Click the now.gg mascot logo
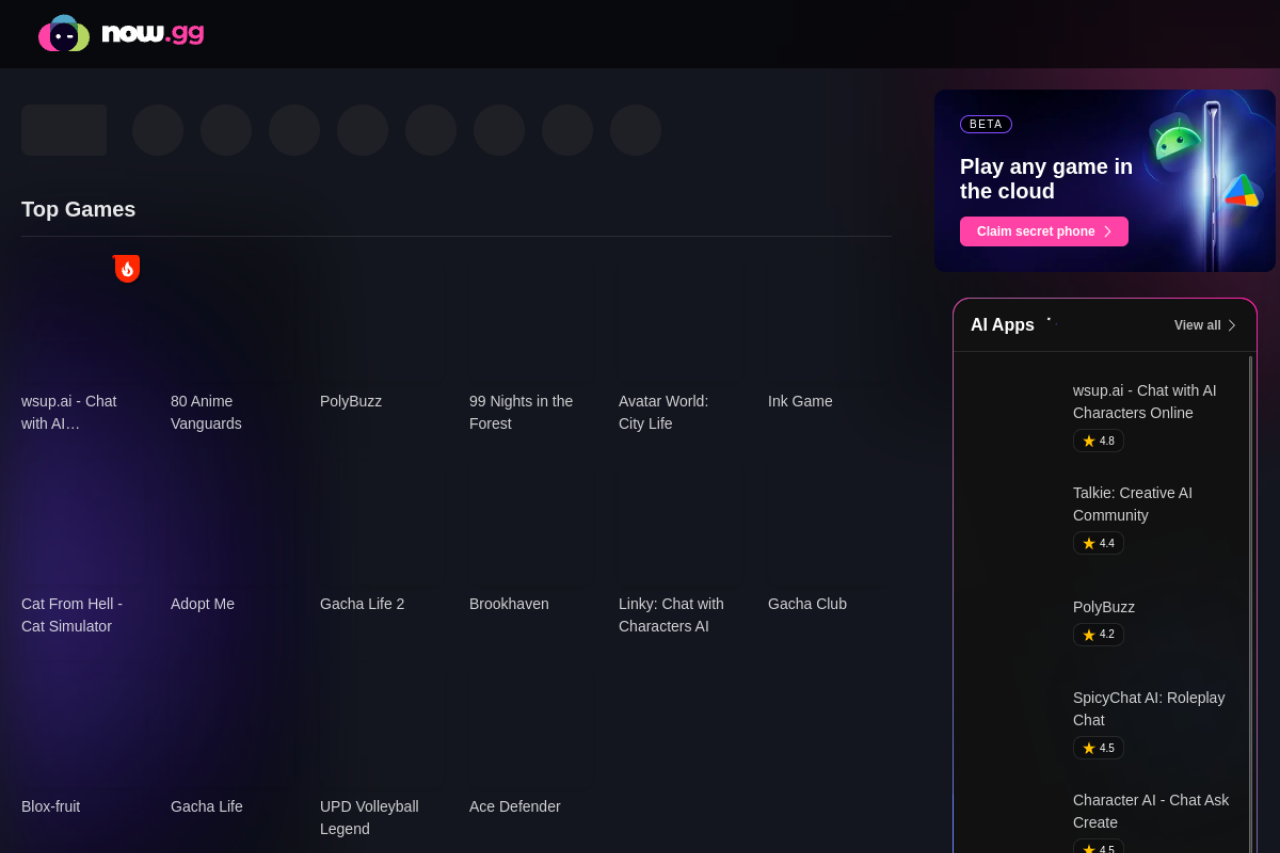Screen dimensions: 1280x853 tap(64, 33)
